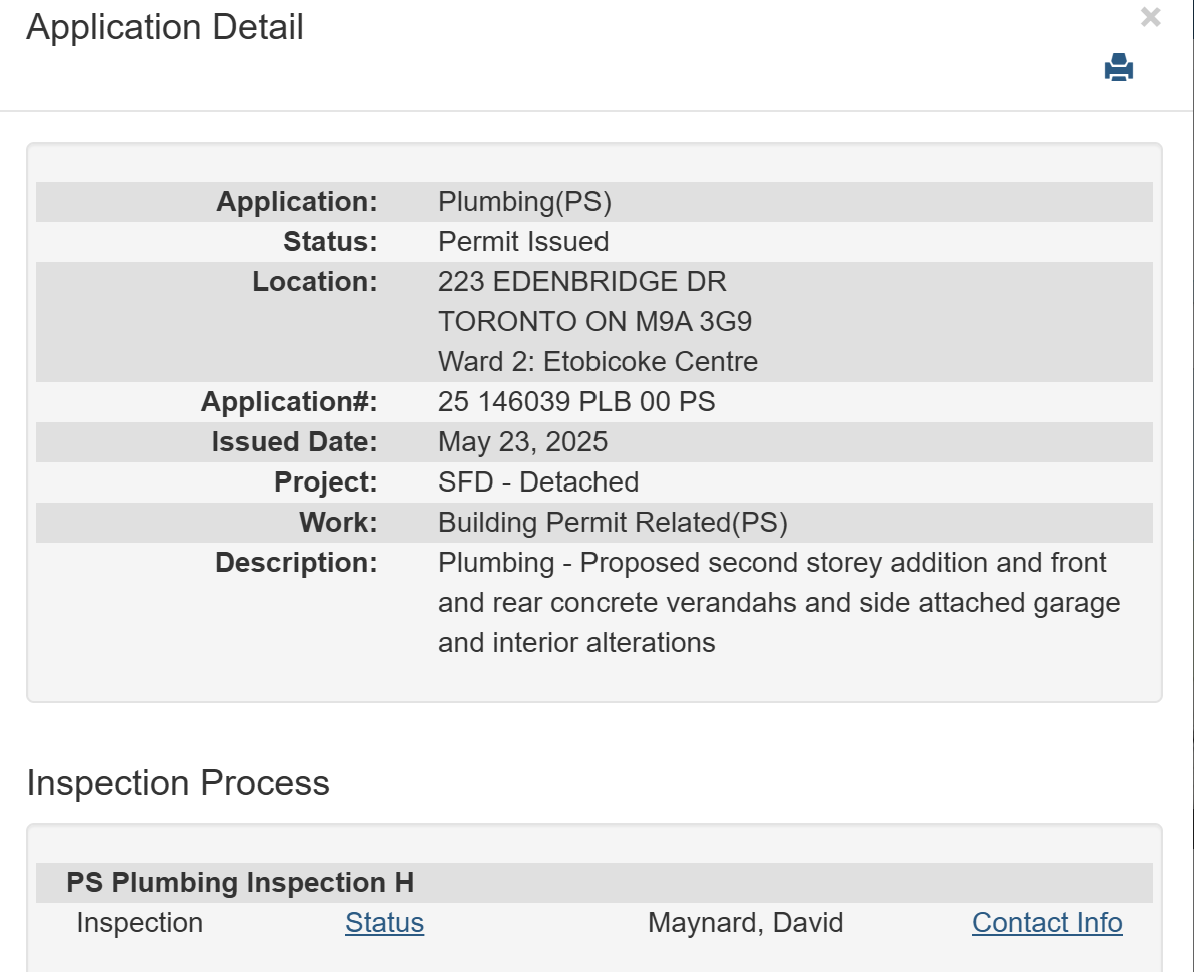Click the Inspection label beside Status

139,923
